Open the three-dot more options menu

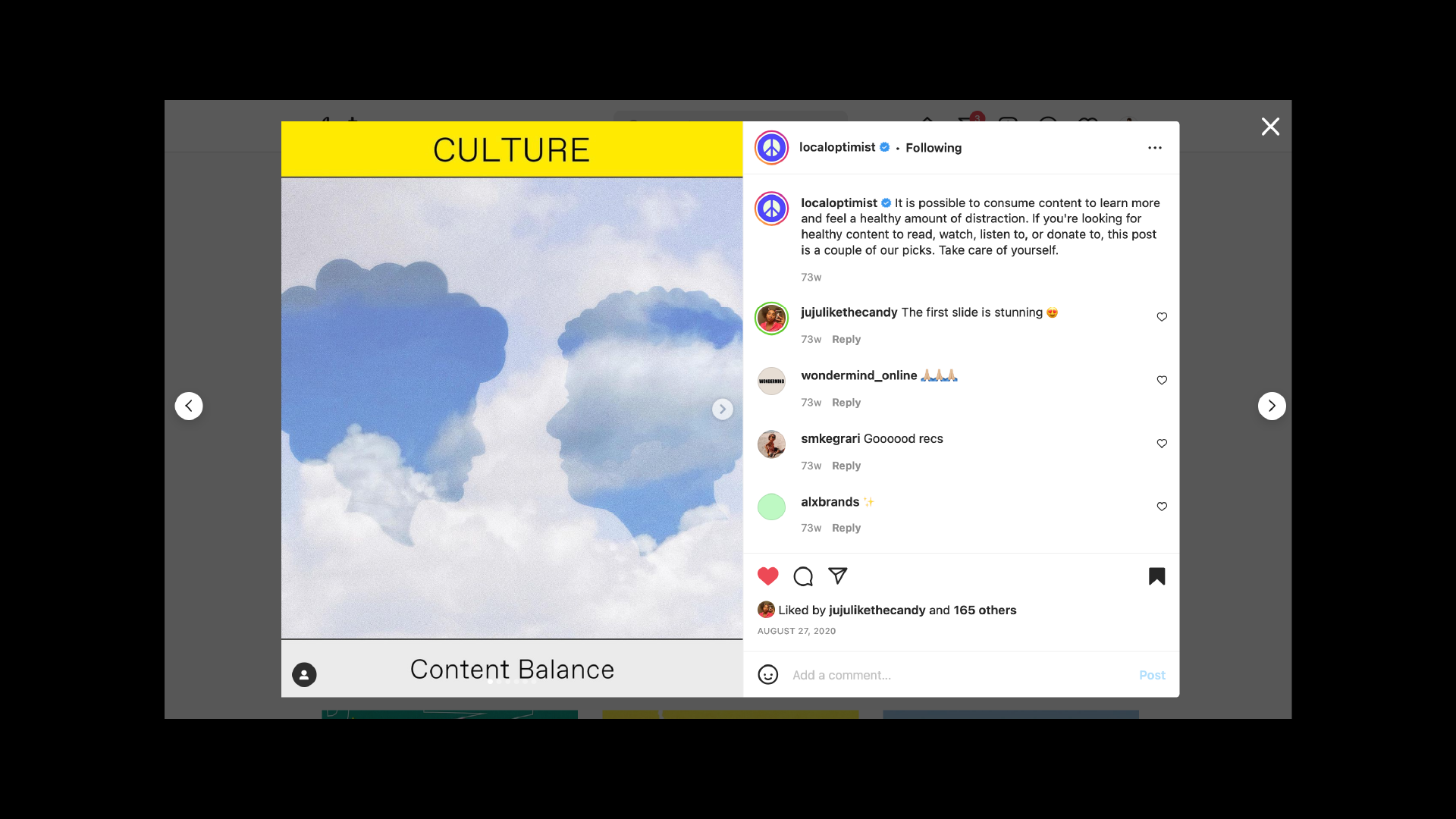1154,148
